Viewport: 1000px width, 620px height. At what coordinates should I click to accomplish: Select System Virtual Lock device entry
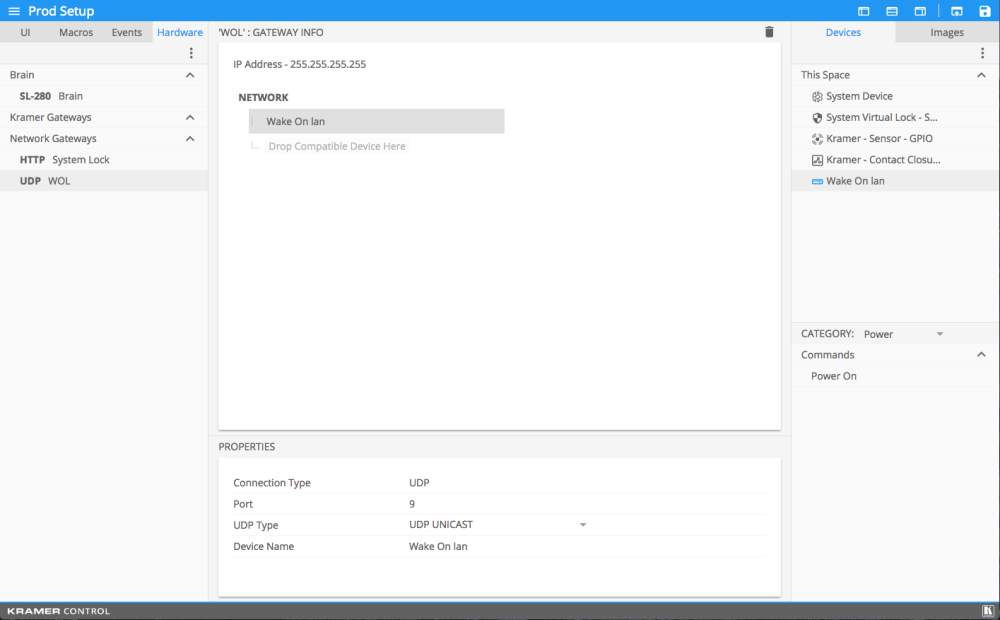click(895, 117)
